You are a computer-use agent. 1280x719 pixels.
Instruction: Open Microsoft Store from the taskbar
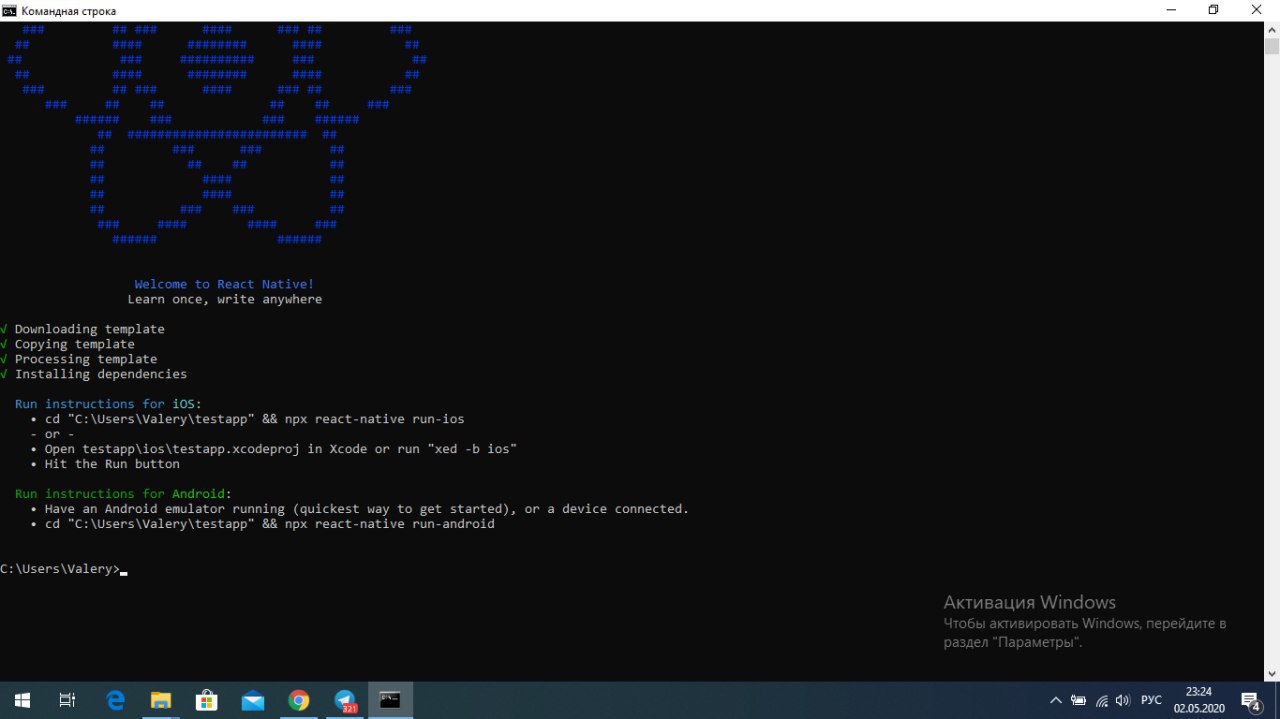tap(207, 700)
